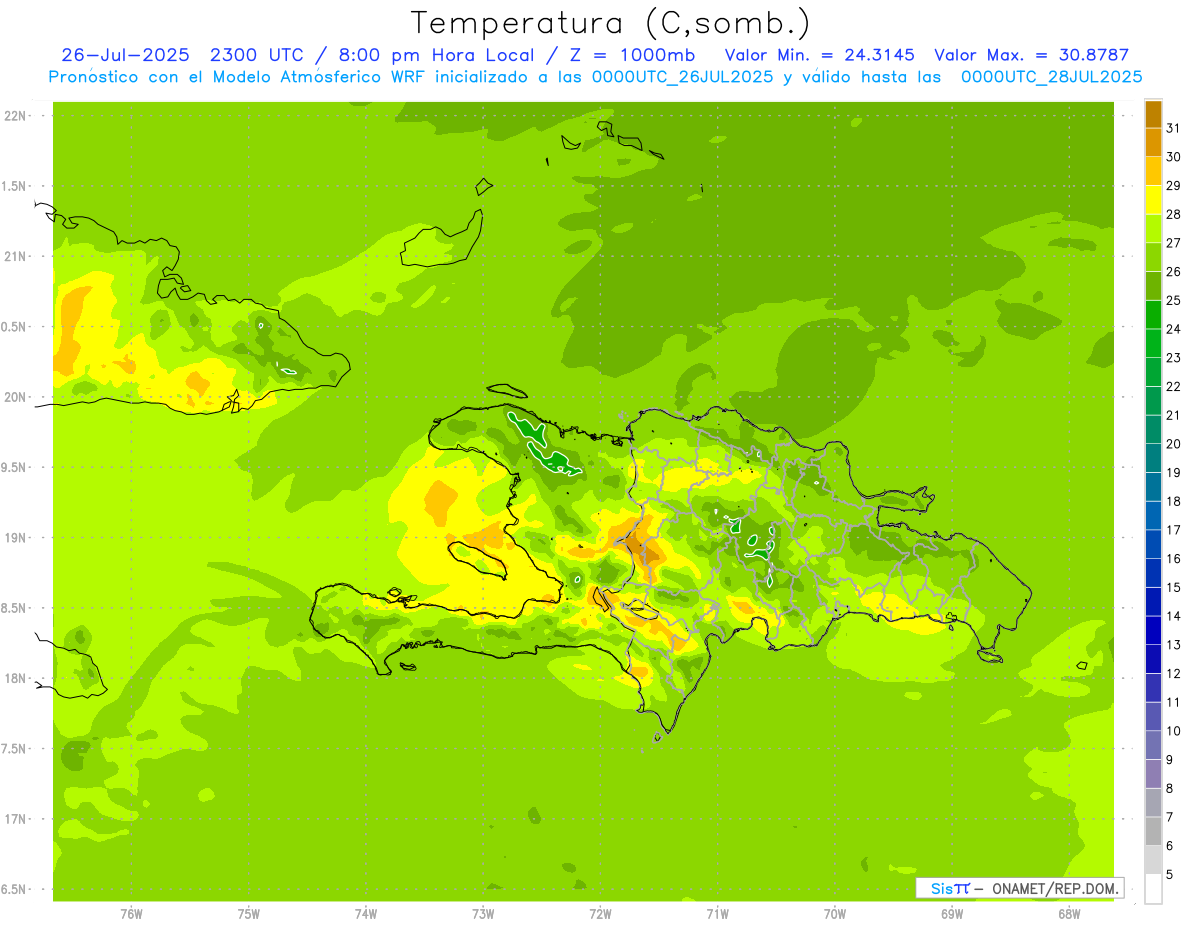This screenshot has height=927, width=1200.
Task: Select the valid-until time "0000UTC_28JUL2025"
Action: click(x=1051, y=77)
